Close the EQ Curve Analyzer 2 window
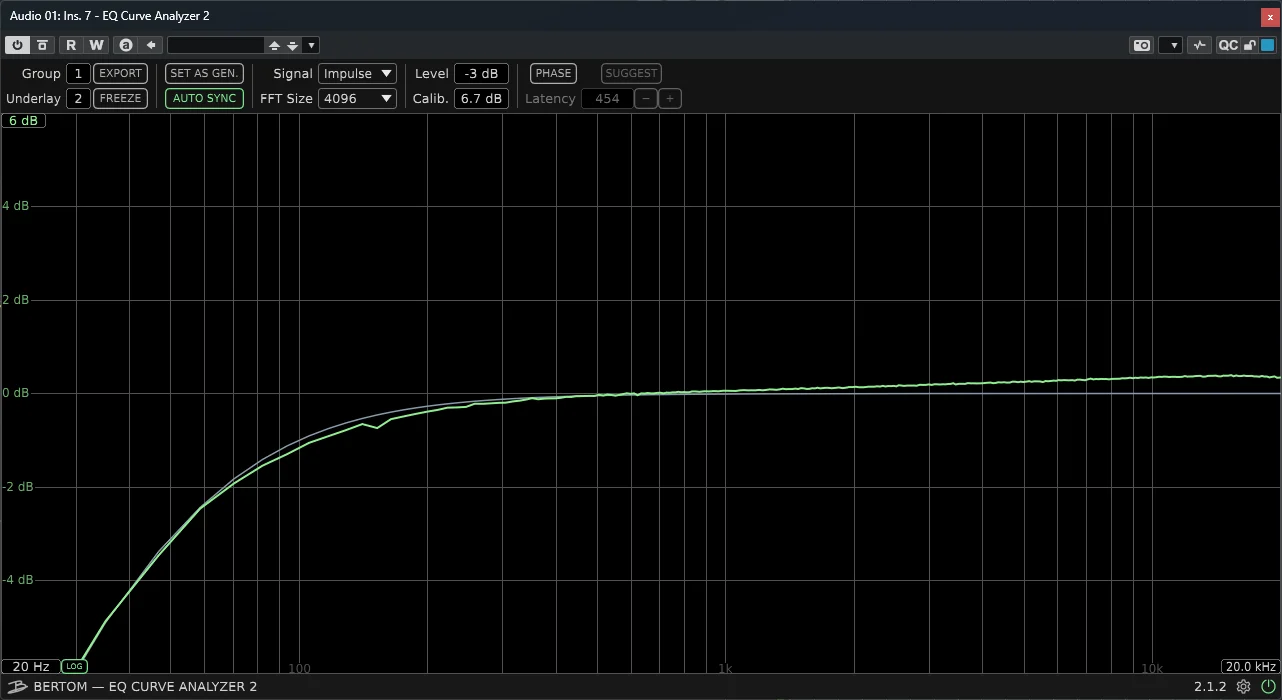1282x700 pixels. pyautogui.click(x=1270, y=16)
